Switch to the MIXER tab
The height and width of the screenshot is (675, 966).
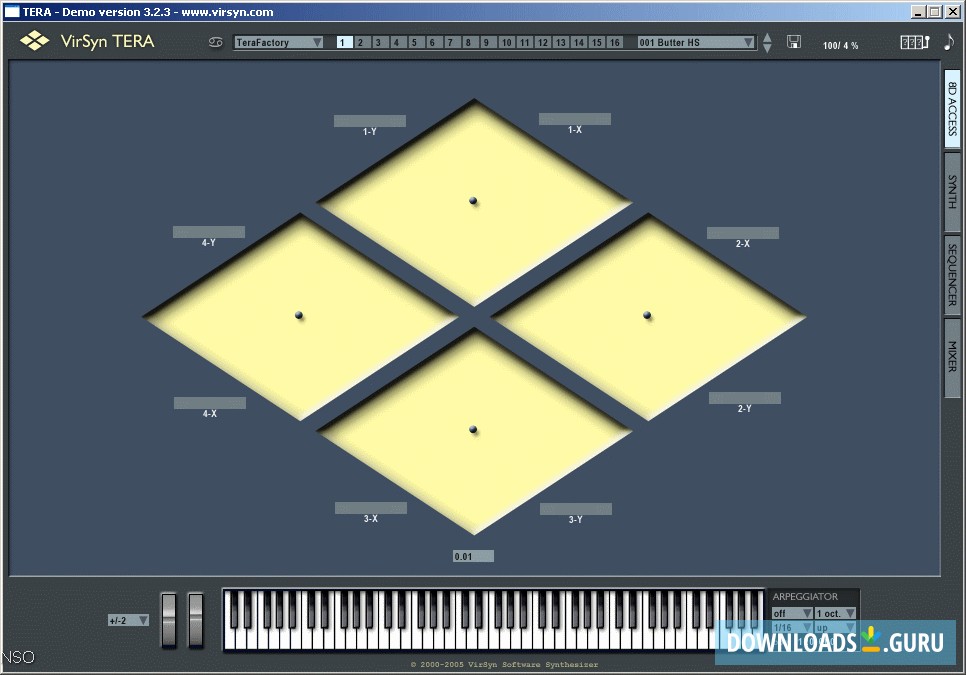[x=952, y=357]
